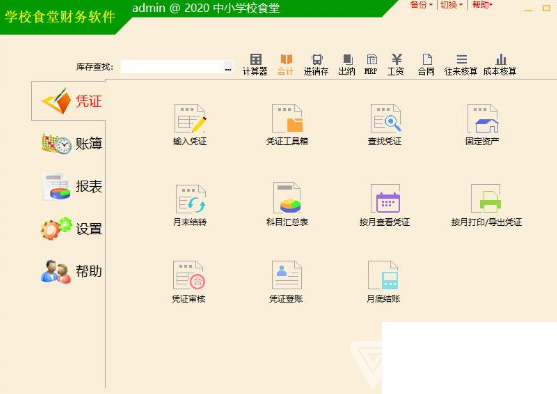Screen dimensions: 557x394
Task: Click the 库存查找 search input field
Action: coord(172,67)
